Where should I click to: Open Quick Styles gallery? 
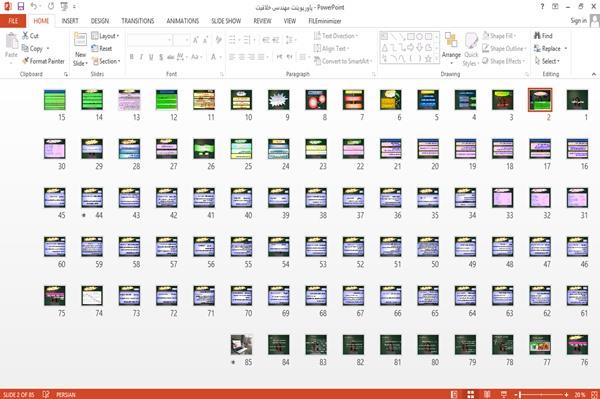click(471, 49)
